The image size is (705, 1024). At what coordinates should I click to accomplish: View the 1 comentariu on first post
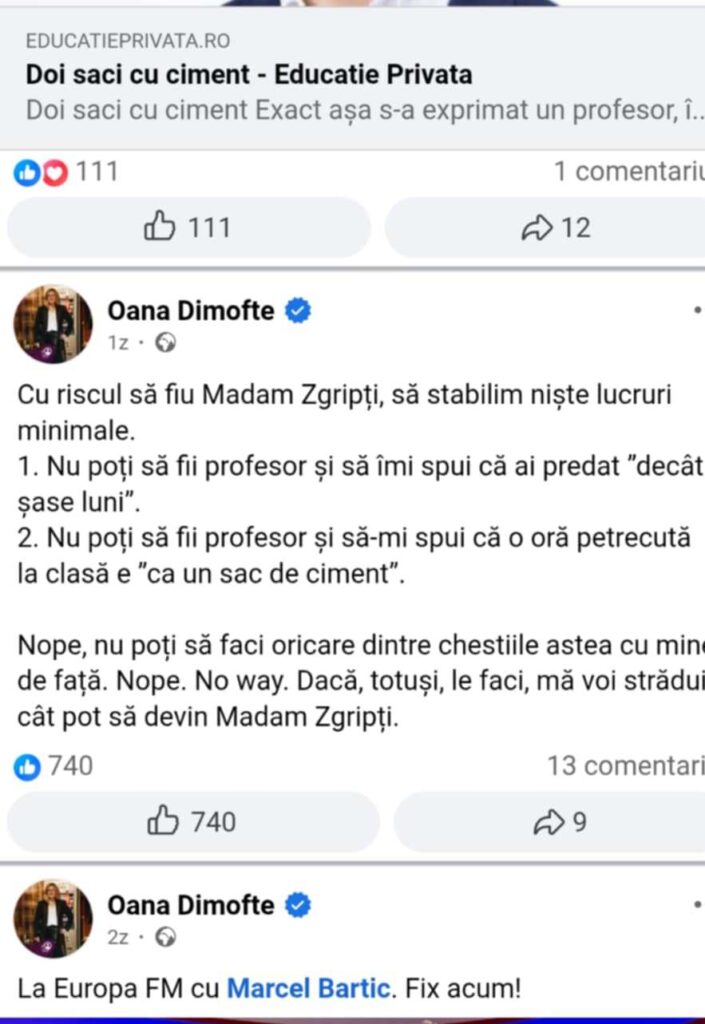point(628,172)
